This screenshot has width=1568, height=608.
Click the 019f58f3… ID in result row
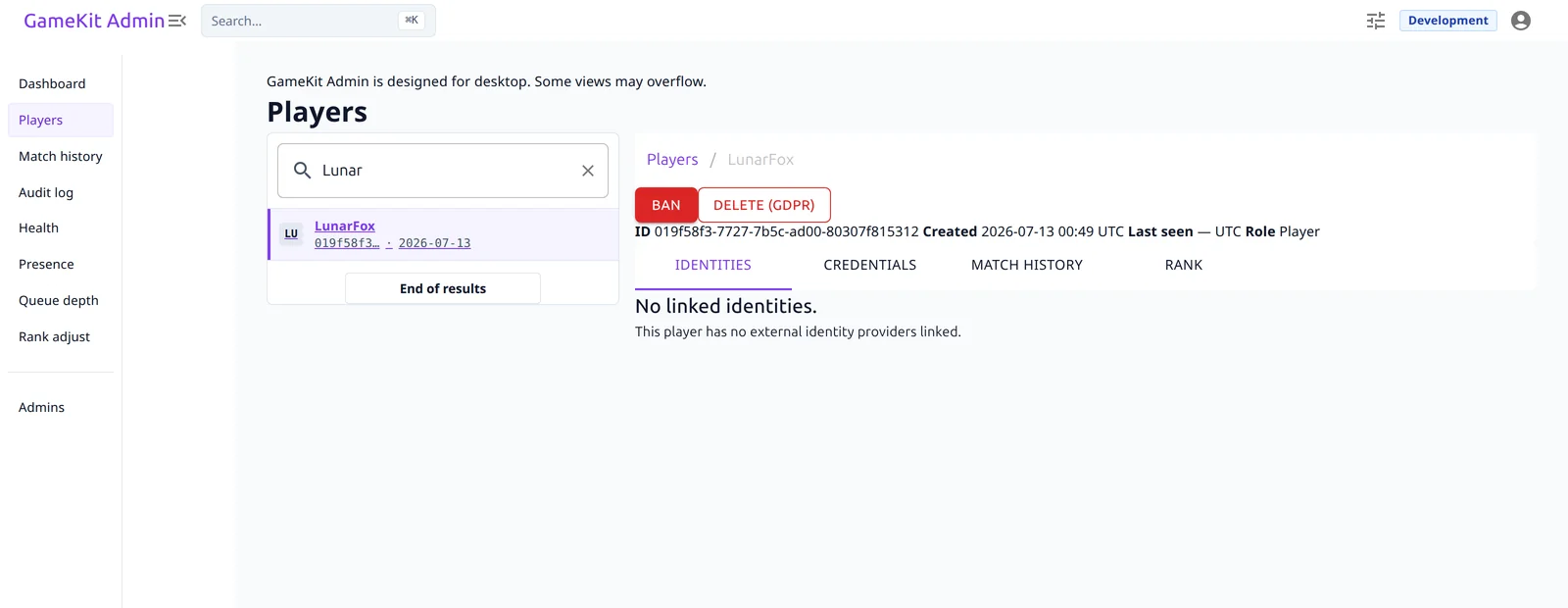(x=347, y=243)
